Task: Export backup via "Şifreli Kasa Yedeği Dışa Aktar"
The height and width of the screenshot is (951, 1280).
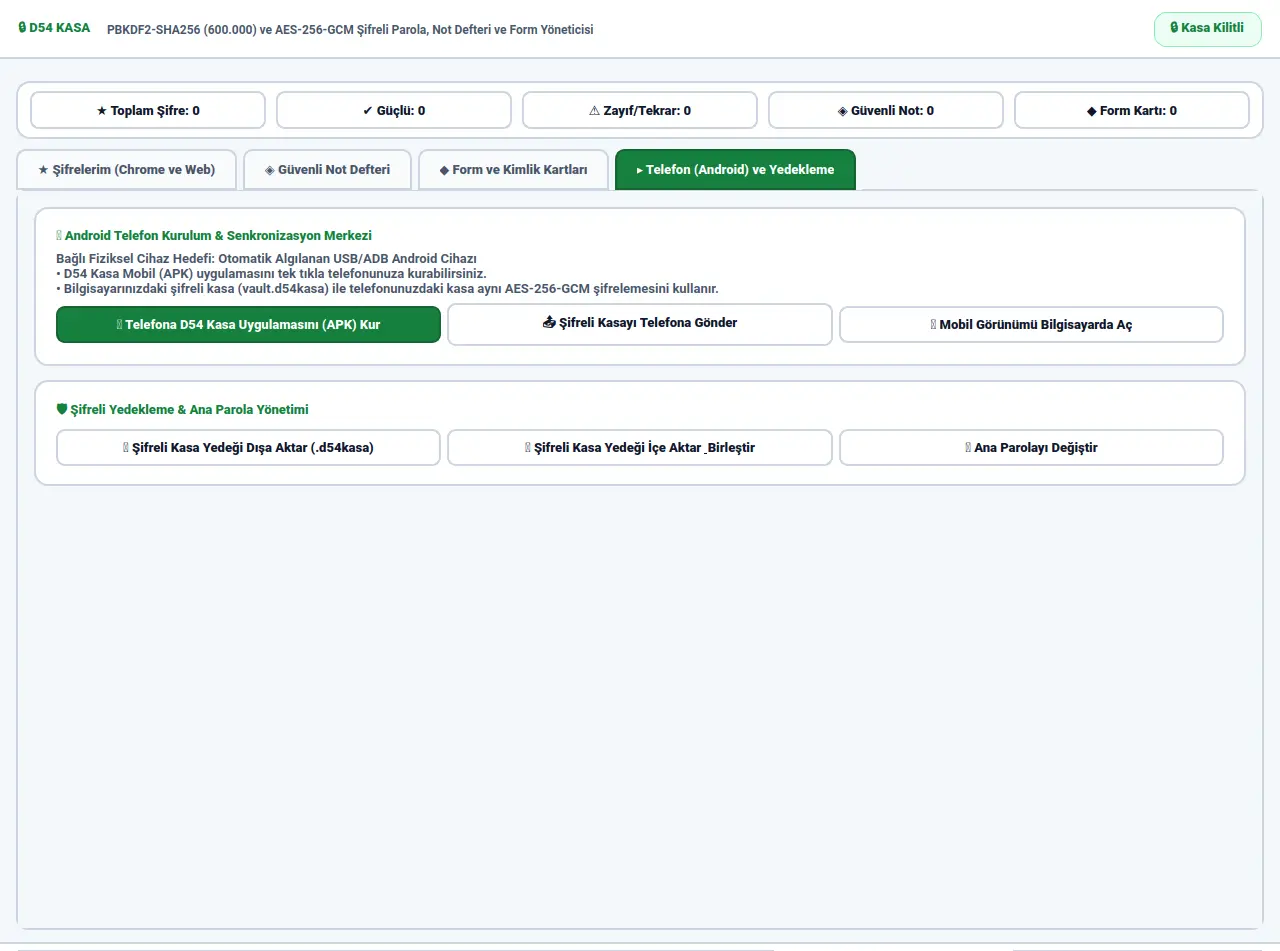Action: tap(248, 448)
